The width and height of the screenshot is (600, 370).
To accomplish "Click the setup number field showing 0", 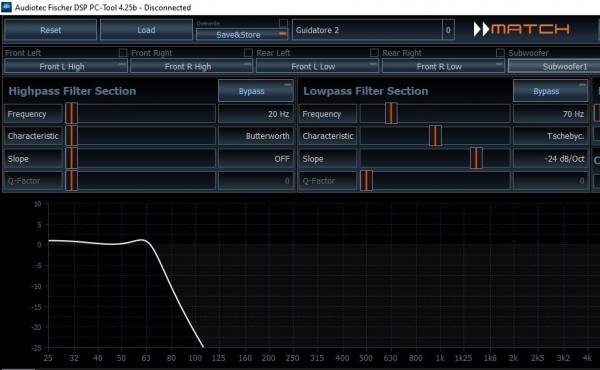I will point(448,30).
